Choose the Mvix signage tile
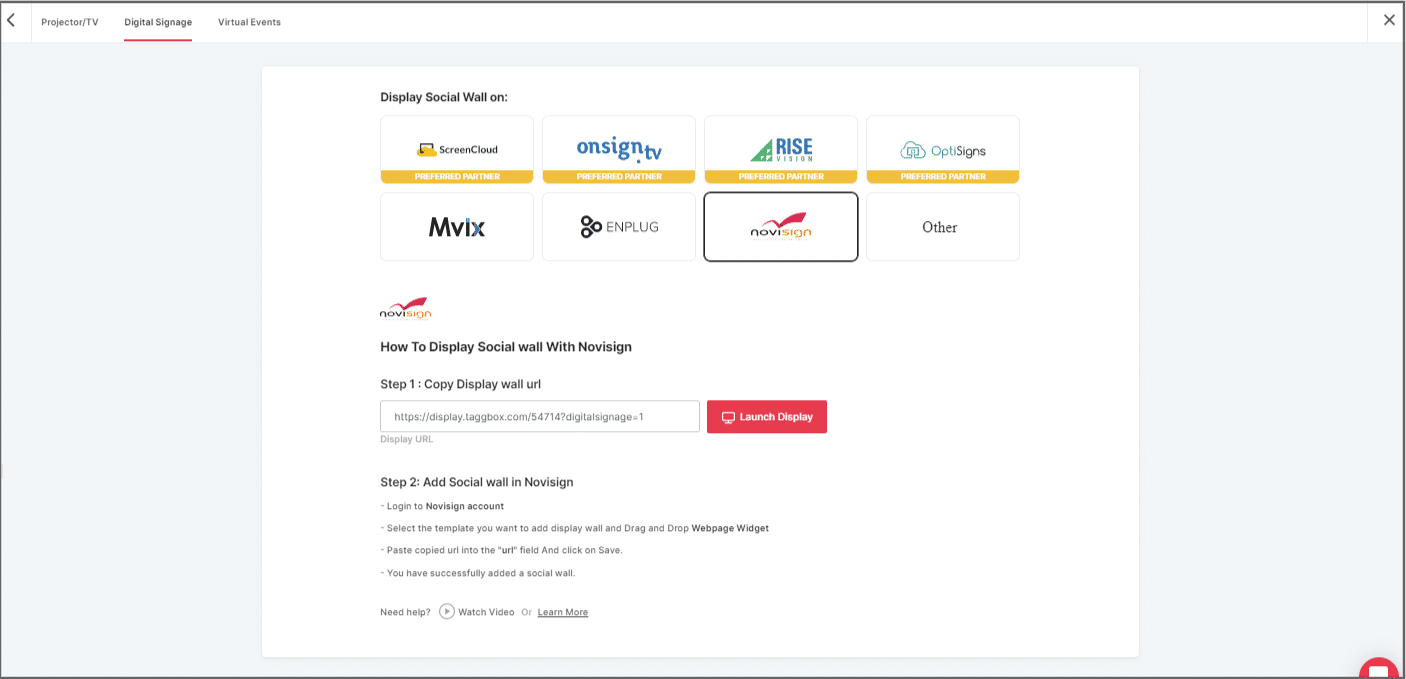 point(457,227)
